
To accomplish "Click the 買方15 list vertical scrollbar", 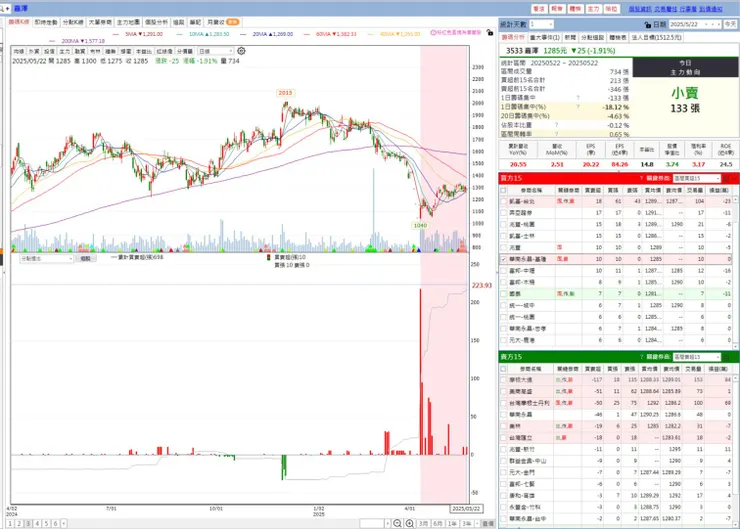I will [735, 271].
